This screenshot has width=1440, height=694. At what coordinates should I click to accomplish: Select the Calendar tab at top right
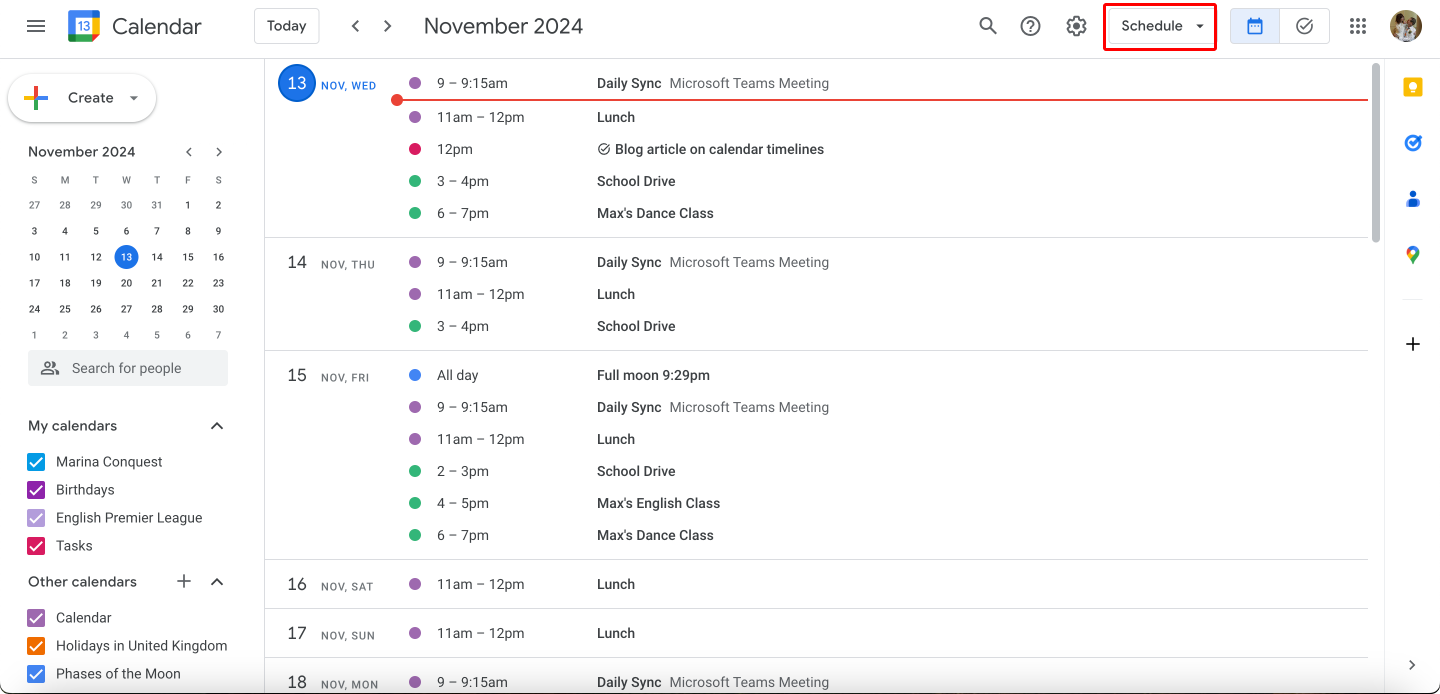click(x=1254, y=26)
